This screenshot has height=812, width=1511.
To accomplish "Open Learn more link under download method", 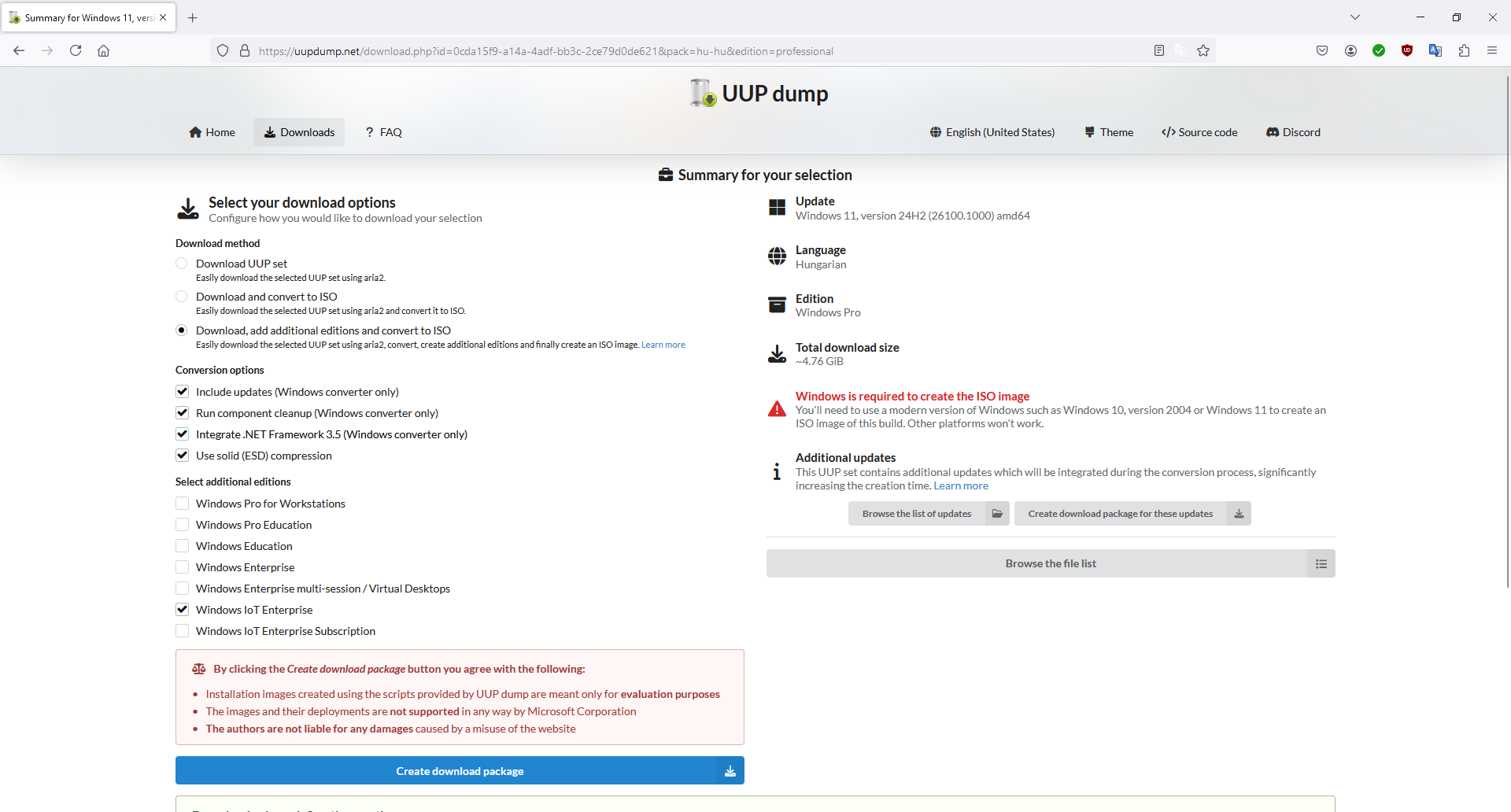I will 663,345.
